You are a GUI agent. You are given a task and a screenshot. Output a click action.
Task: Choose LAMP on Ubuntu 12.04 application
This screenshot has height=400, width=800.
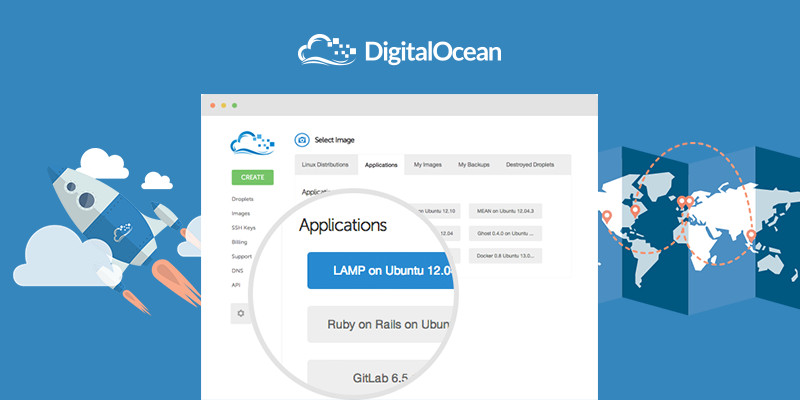pyautogui.click(x=381, y=270)
